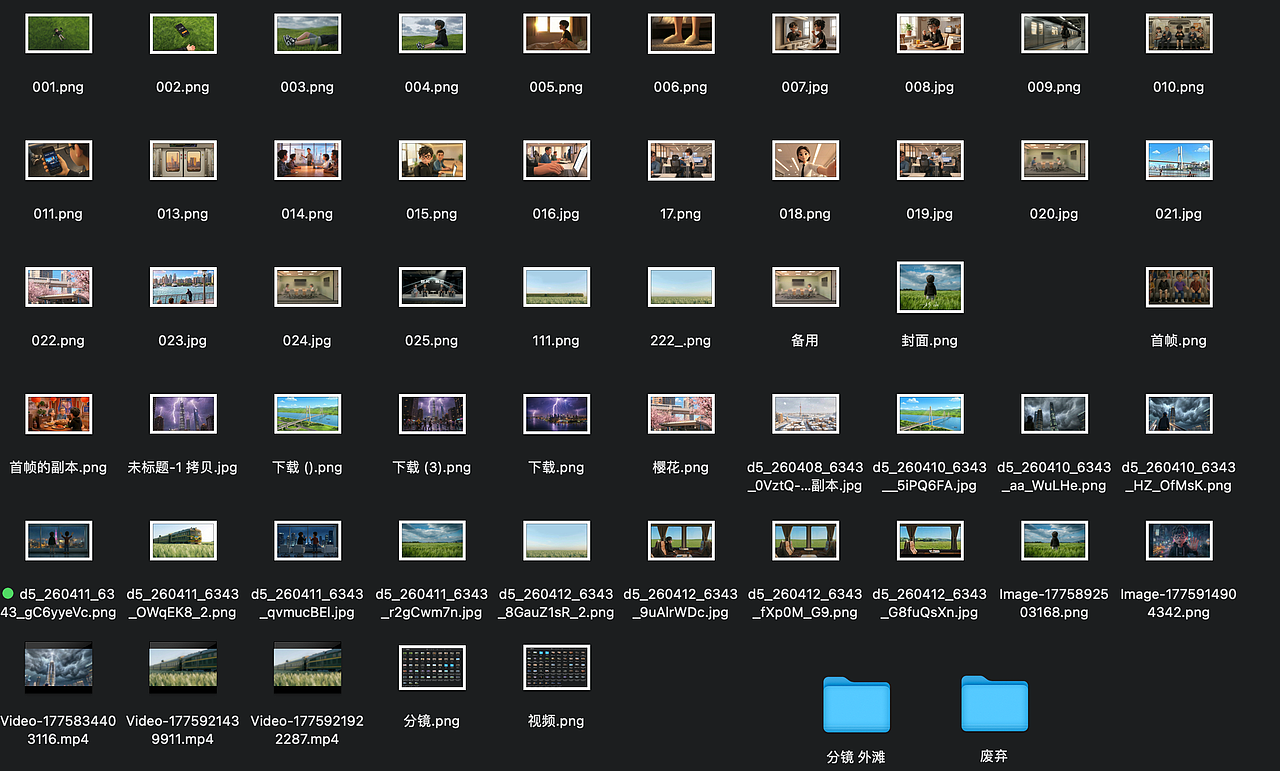Select the d5_260411_6343_qvmucBEl.jpg thumbnail
The width and height of the screenshot is (1280, 771).
point(307,540)
